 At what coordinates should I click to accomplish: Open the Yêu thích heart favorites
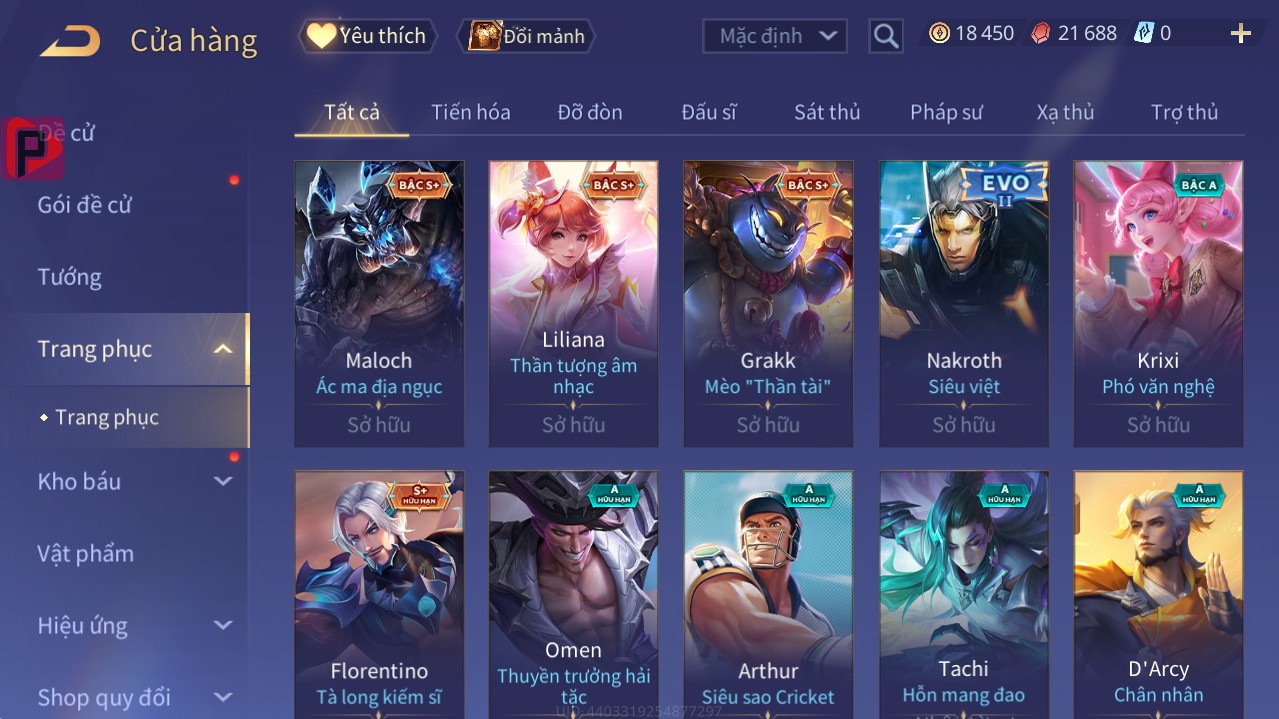[367, 36]
